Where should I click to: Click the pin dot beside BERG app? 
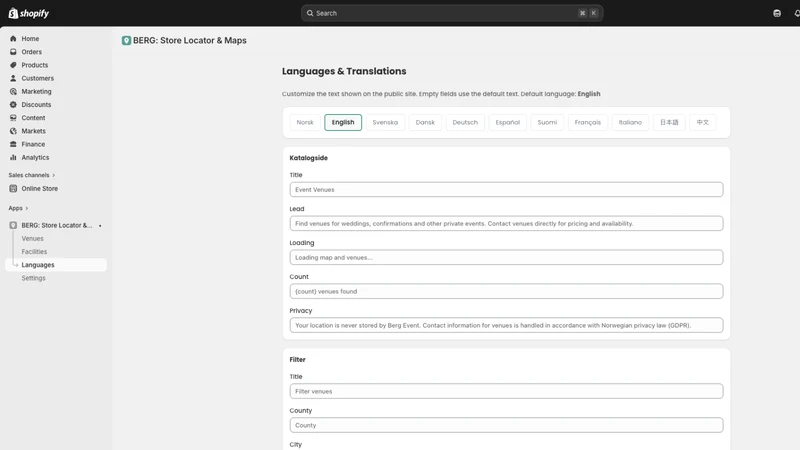click(x=100, y=226)
